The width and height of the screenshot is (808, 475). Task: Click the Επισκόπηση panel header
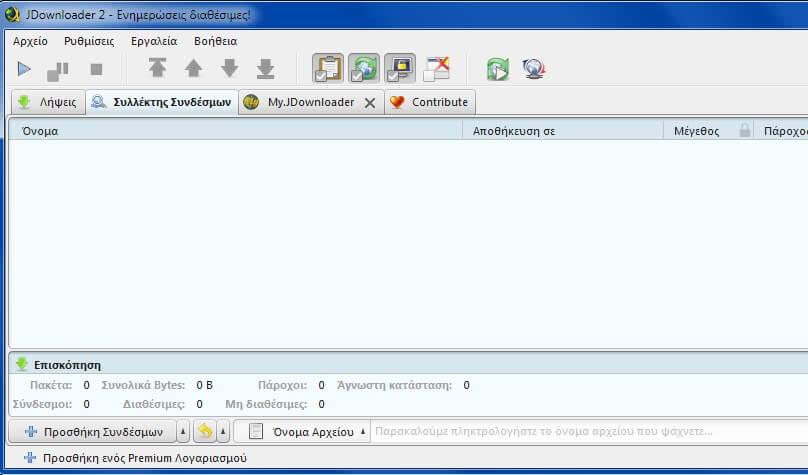[x=408, y=365]
